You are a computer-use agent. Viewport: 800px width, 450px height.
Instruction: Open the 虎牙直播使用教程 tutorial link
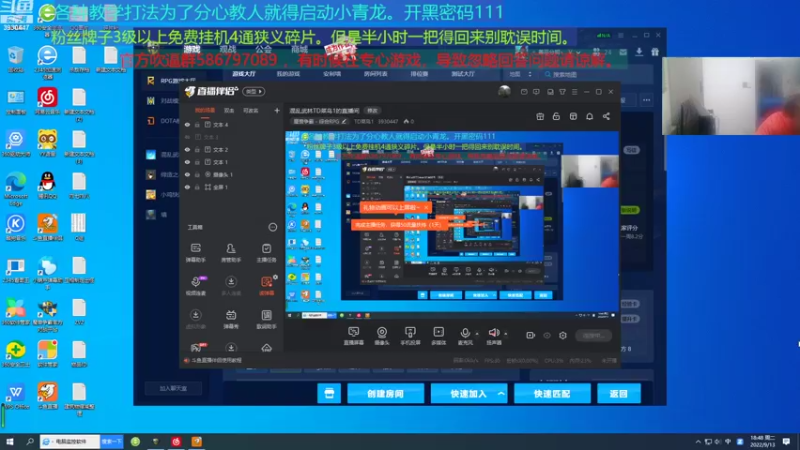(x=216, y=360)
